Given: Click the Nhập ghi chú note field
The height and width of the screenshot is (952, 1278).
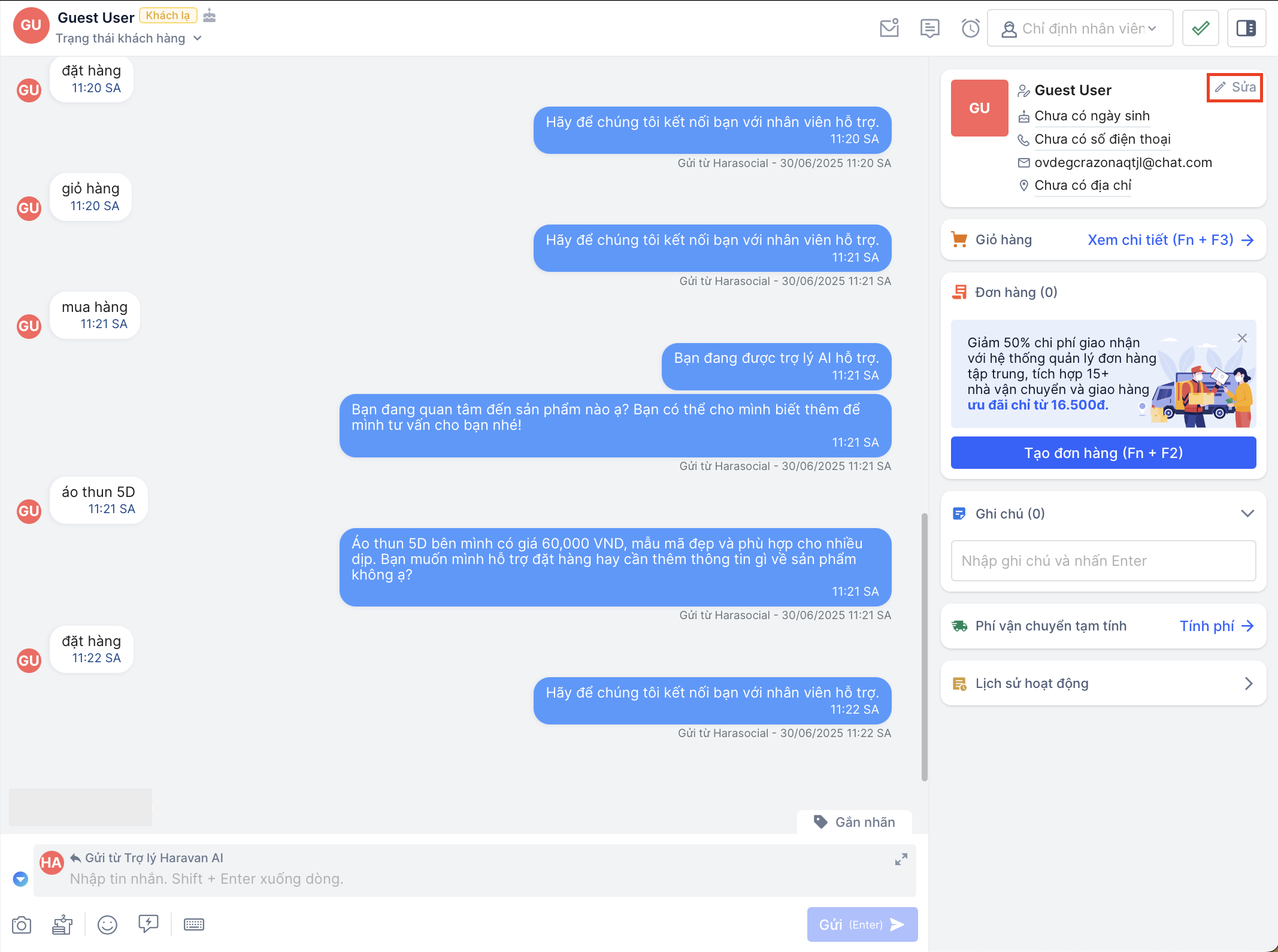Looking at the screenshot, I should coord(1103,561).
